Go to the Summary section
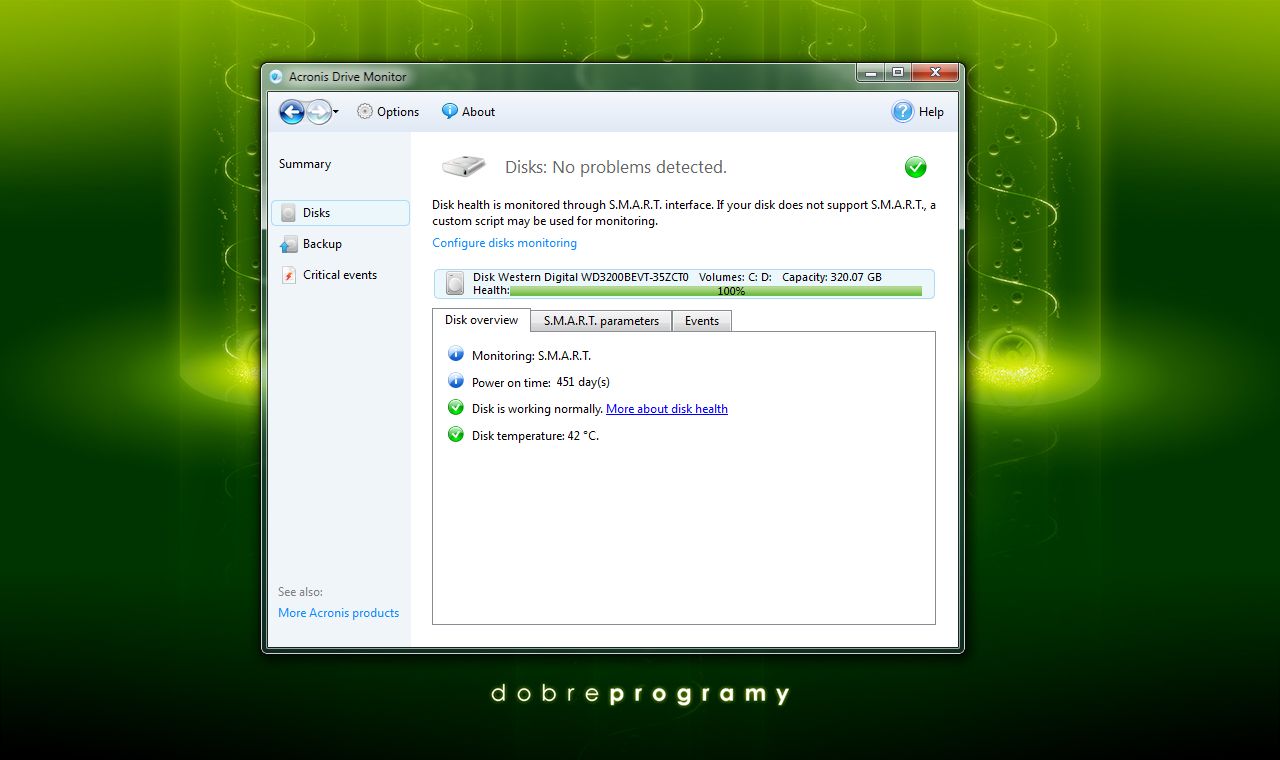 pyautogui.click(x=305, y=164)
